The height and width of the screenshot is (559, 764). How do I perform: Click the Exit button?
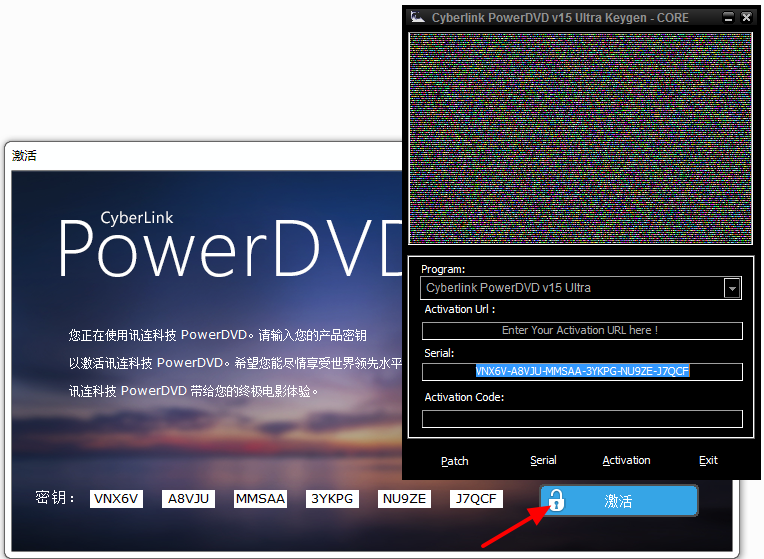click(708, 461)
